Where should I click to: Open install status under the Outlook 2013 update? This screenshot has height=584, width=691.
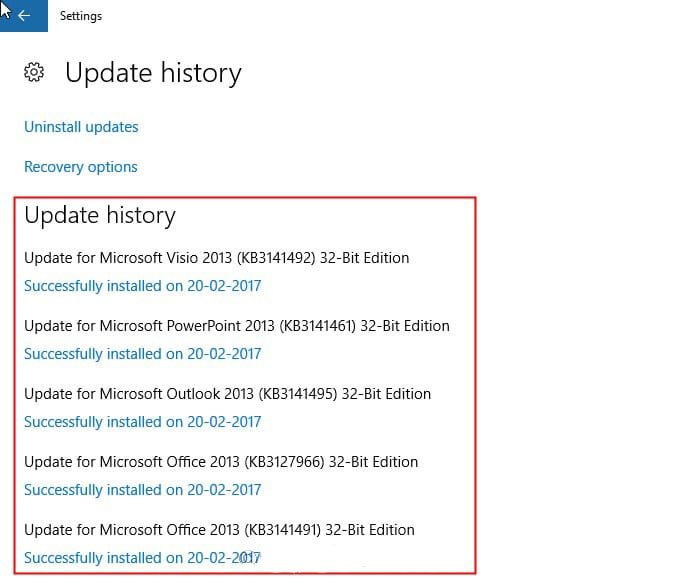point(142,422)
